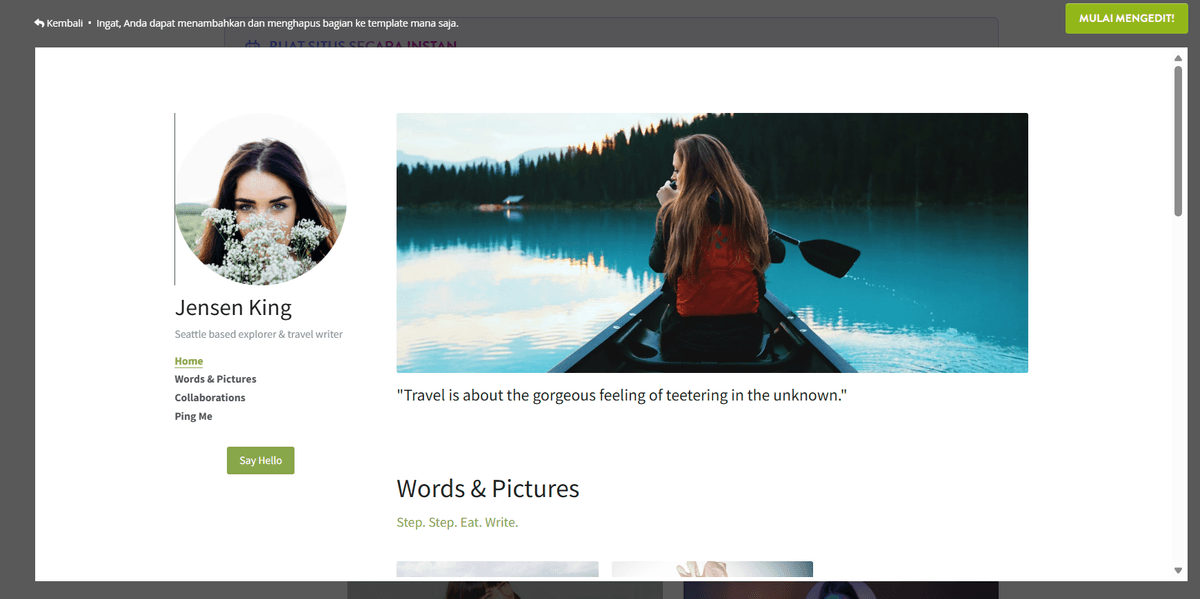Click the MULAI MENGEDIT! button
The height and width of the screenshot is (599, 1200).
tap(1126, 18)
